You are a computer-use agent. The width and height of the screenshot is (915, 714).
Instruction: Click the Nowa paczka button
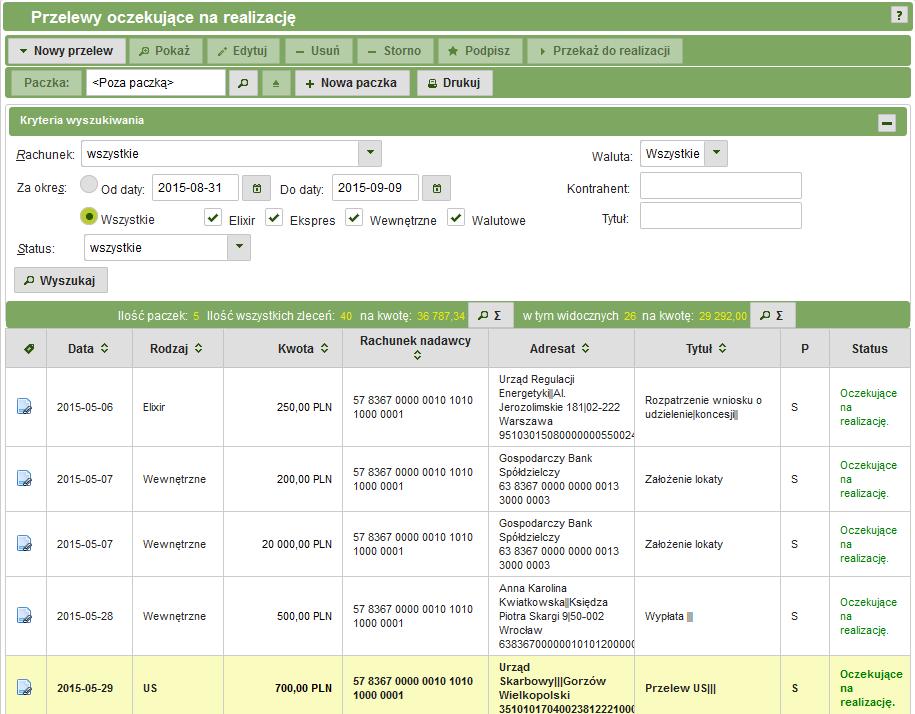pyautogui.click(x=352, y=83)
